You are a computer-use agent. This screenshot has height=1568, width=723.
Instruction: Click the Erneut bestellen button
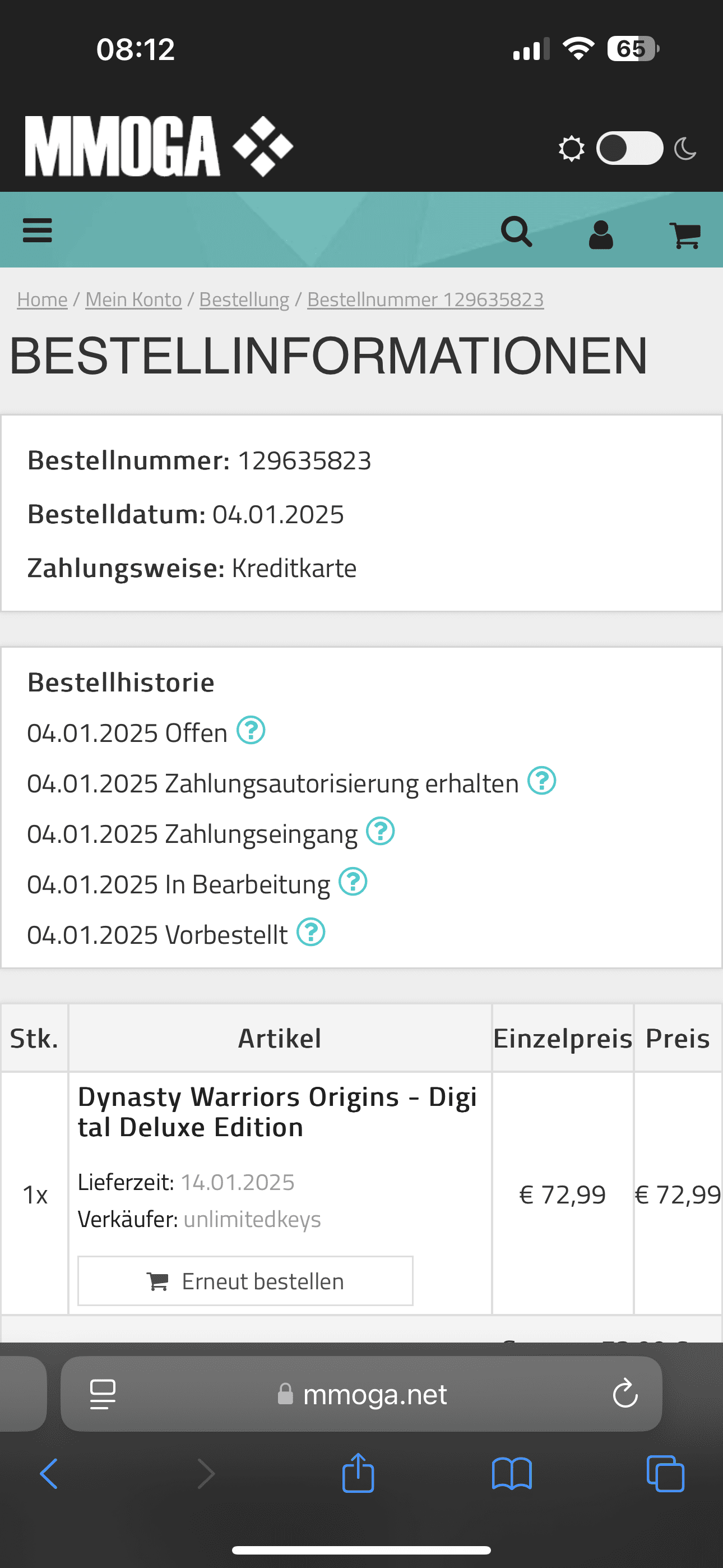[245, 1281]
